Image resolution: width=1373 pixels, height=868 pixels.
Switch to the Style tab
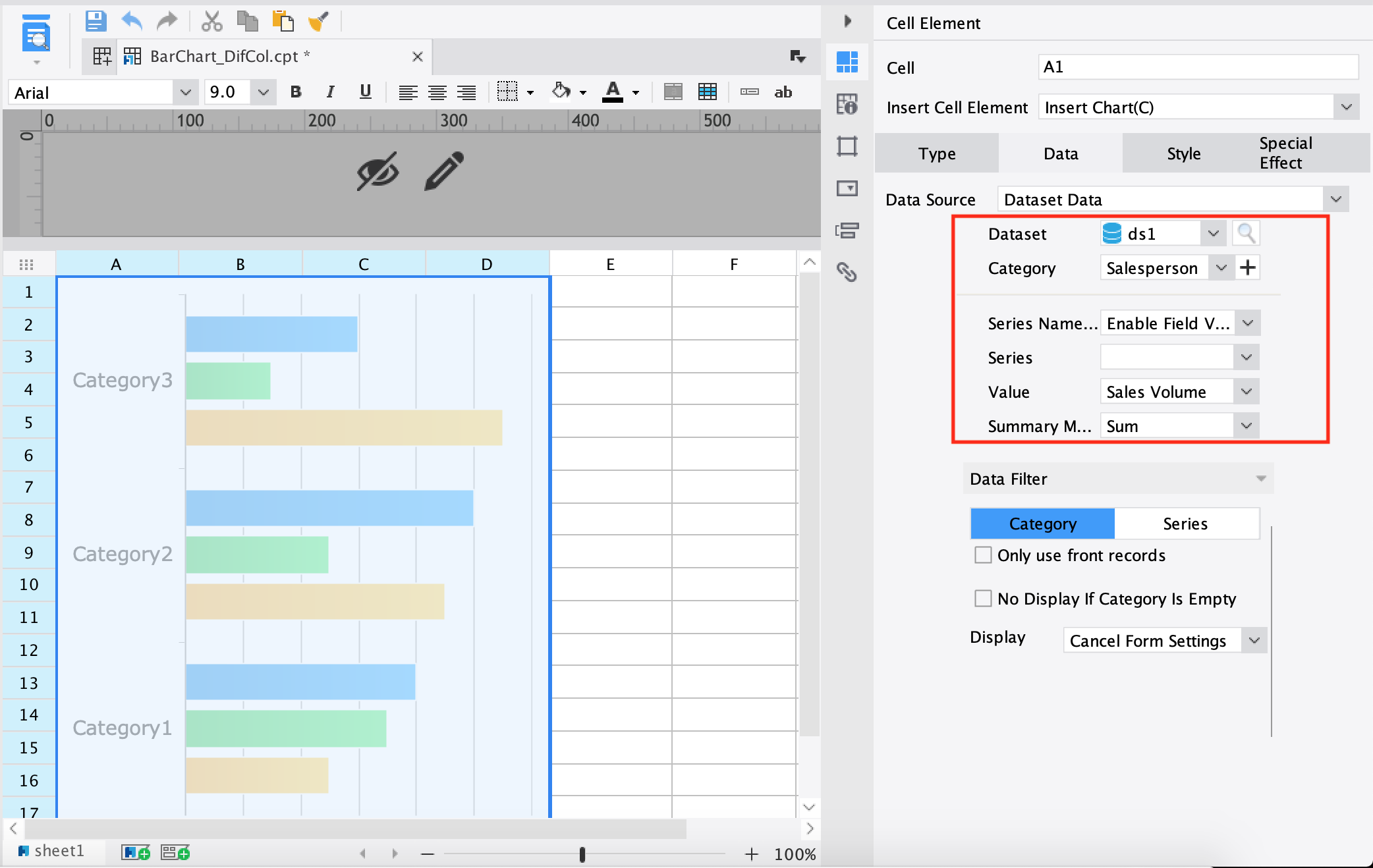click(1183, 153)
